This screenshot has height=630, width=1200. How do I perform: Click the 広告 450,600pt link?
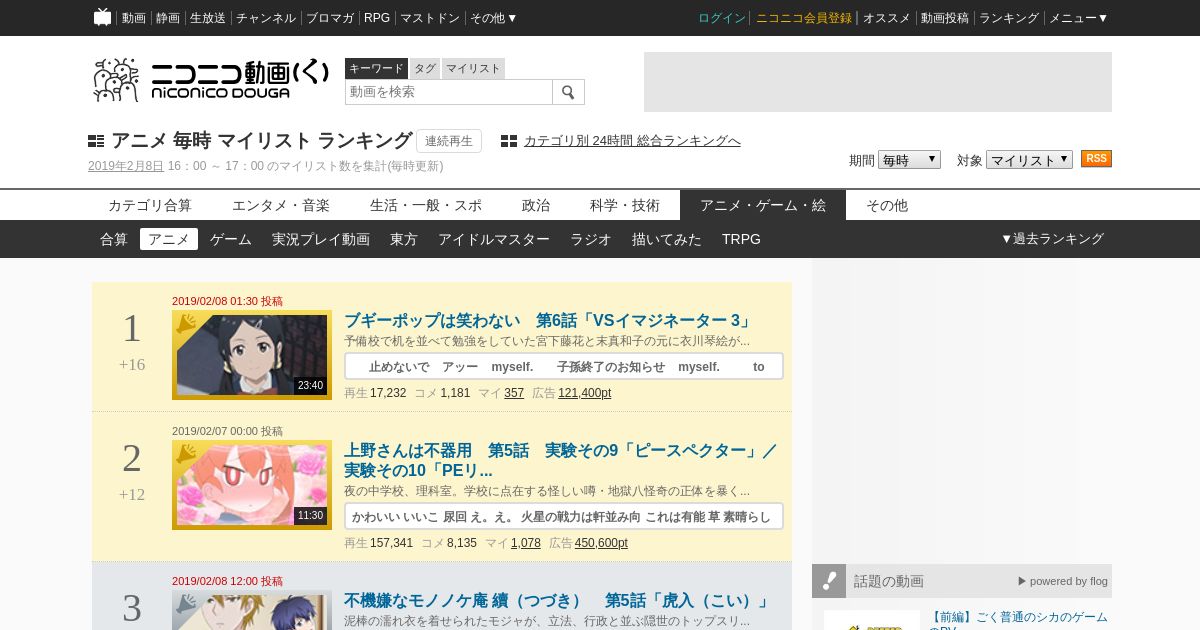tap(601, 543)
